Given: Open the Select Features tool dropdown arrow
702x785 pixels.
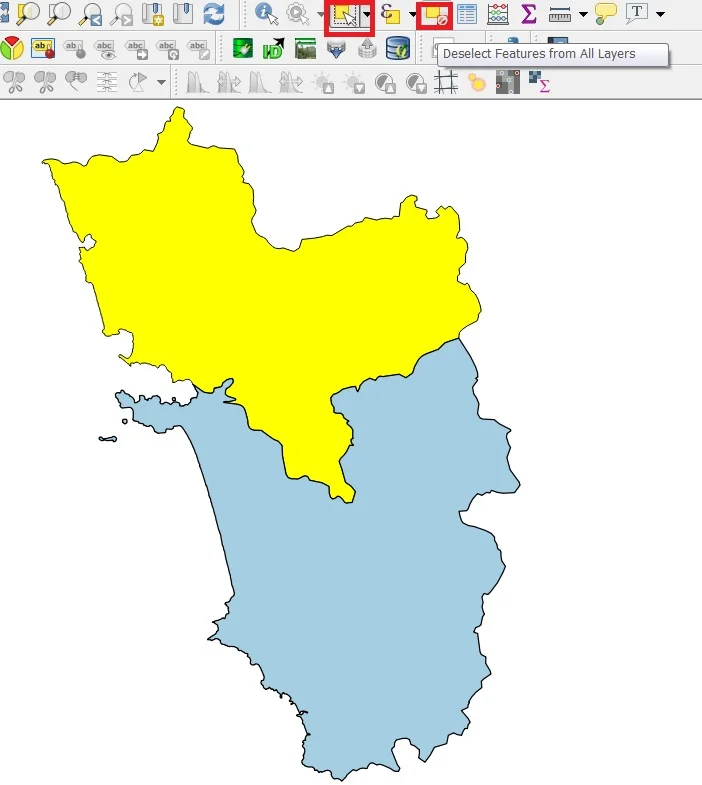Looking at the screenshot, I should (367, 15).
